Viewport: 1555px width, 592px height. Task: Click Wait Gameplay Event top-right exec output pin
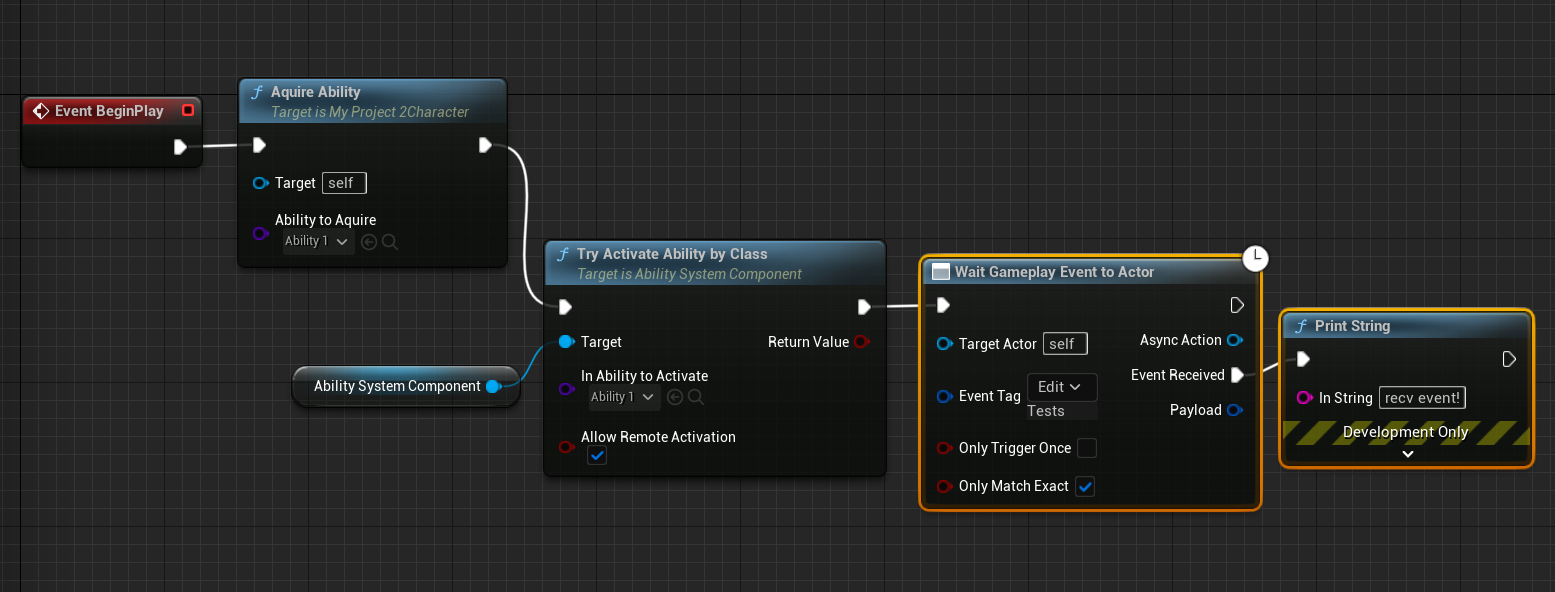coord(1237,305)
